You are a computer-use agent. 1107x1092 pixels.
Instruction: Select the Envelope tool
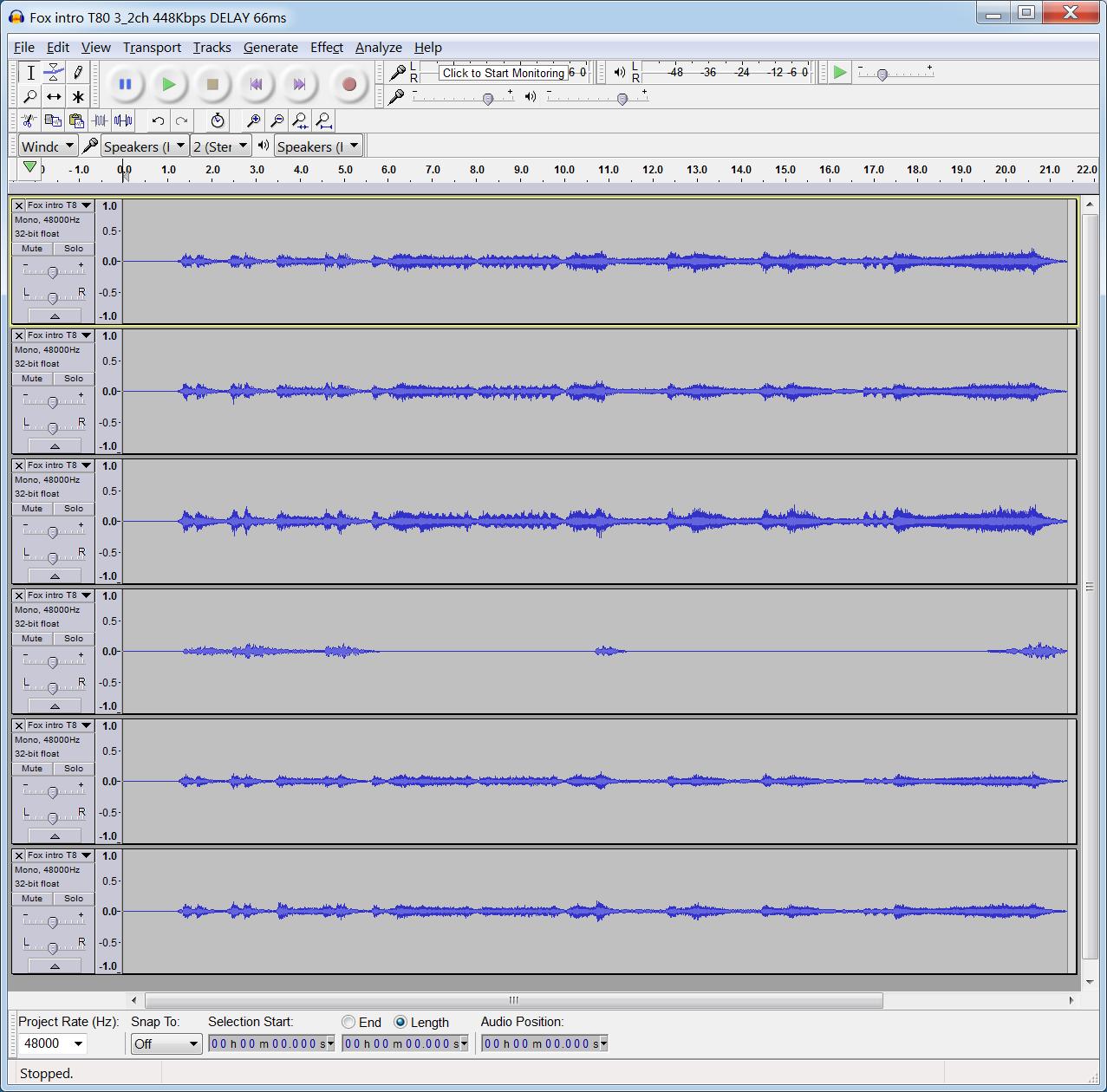(x=54, y=73)
